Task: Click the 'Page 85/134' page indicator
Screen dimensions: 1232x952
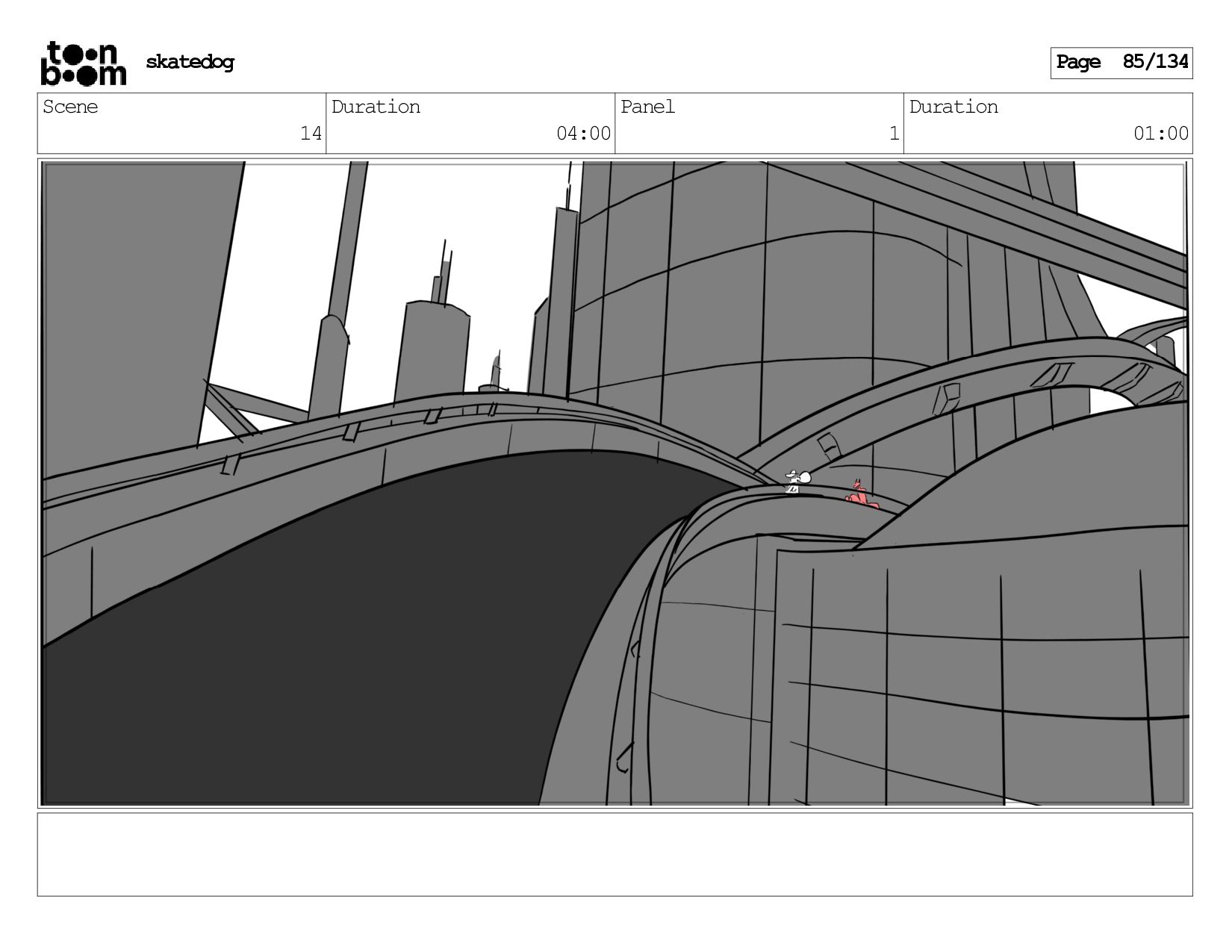Action: click(1121, 63)
